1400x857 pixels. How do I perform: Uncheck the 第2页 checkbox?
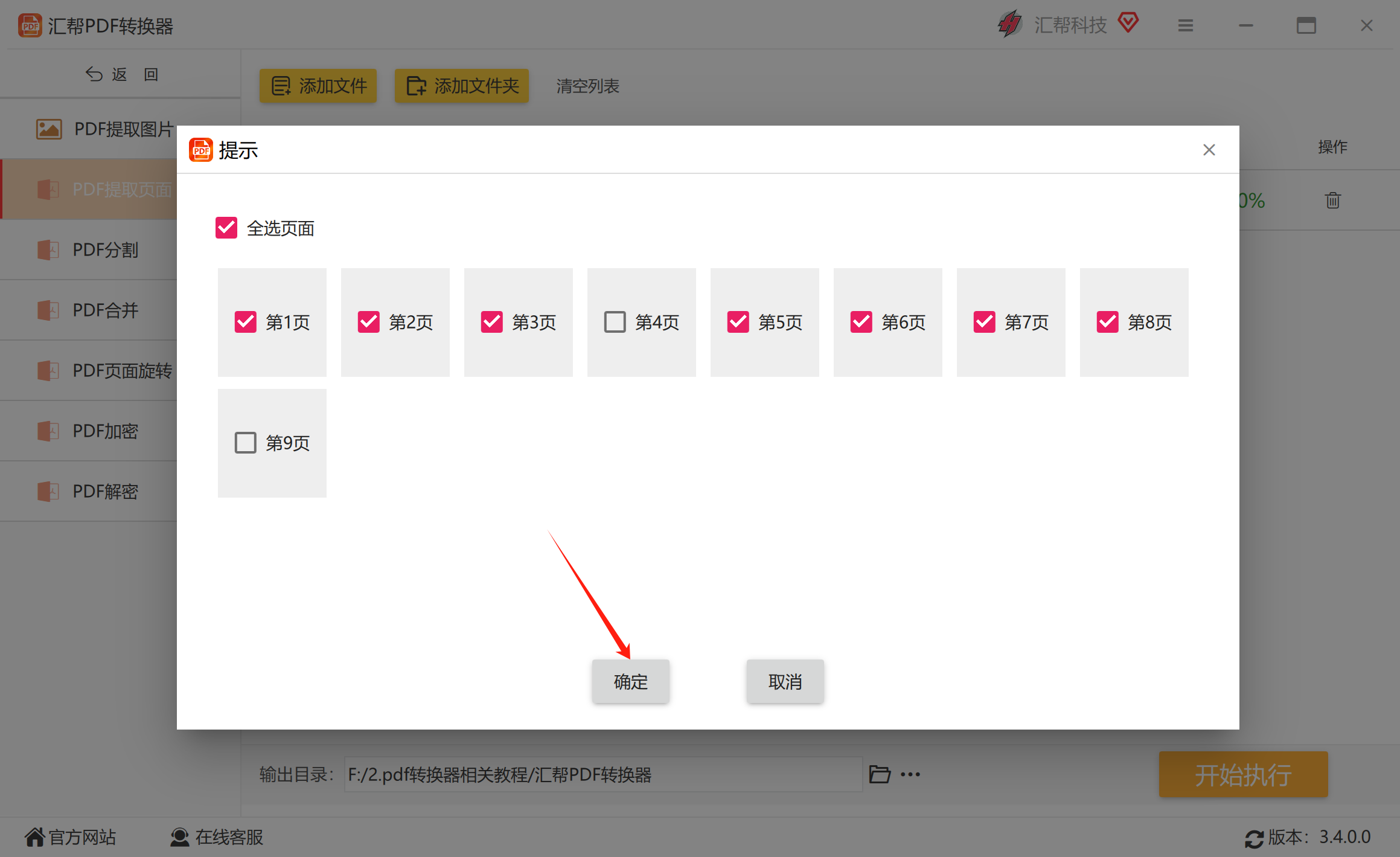369,322
